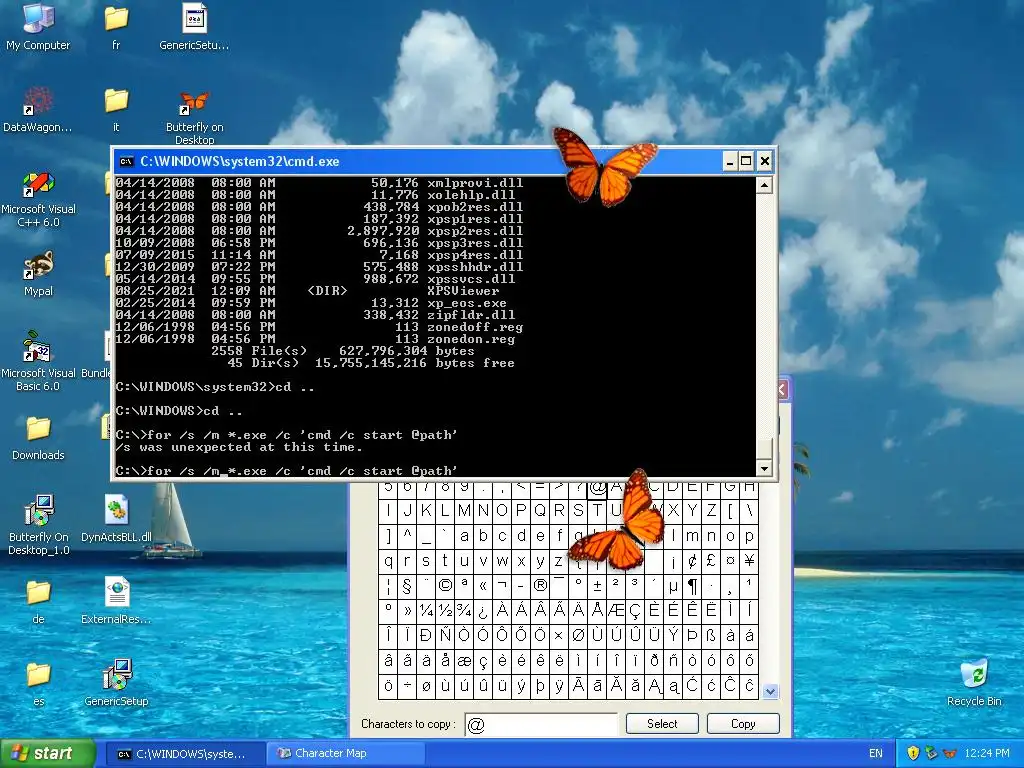Select the Mypal browser icon
1024x768 pixels.
pyautogui.click(x=38, y=273)
